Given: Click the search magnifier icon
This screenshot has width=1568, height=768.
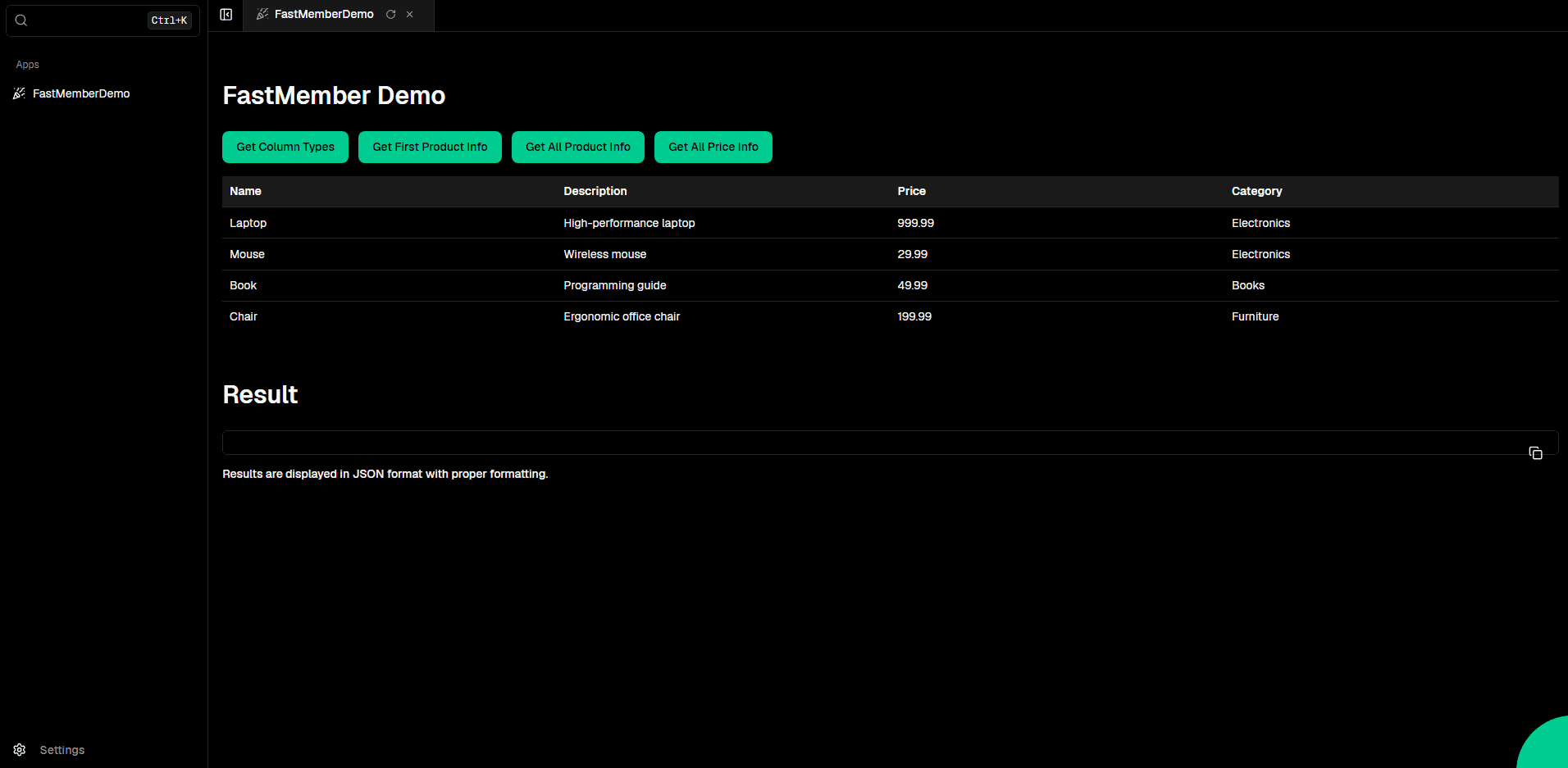Looking at the screenshot, I should tap(21, 20).
